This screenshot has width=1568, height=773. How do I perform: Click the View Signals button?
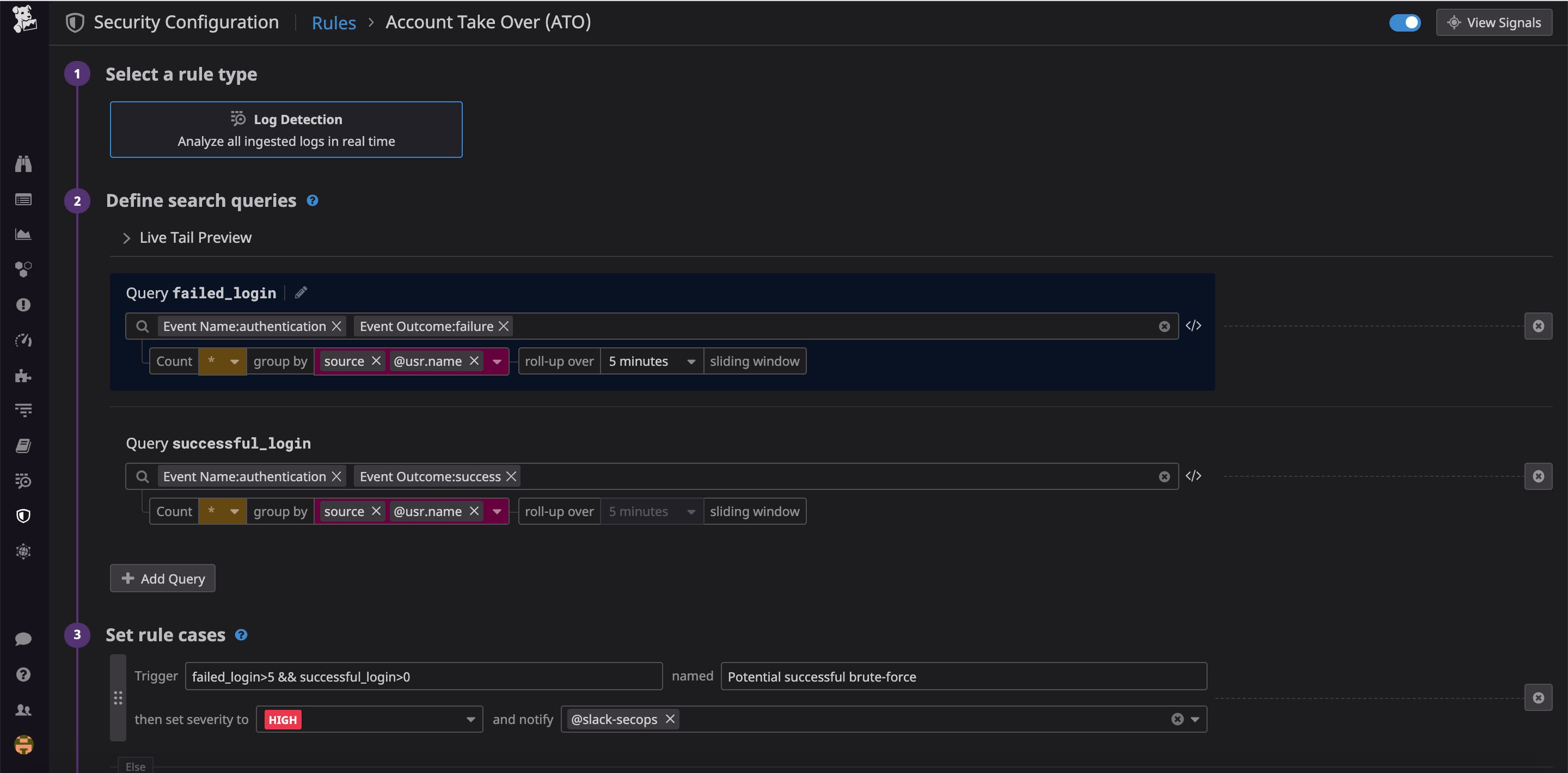1493,22
